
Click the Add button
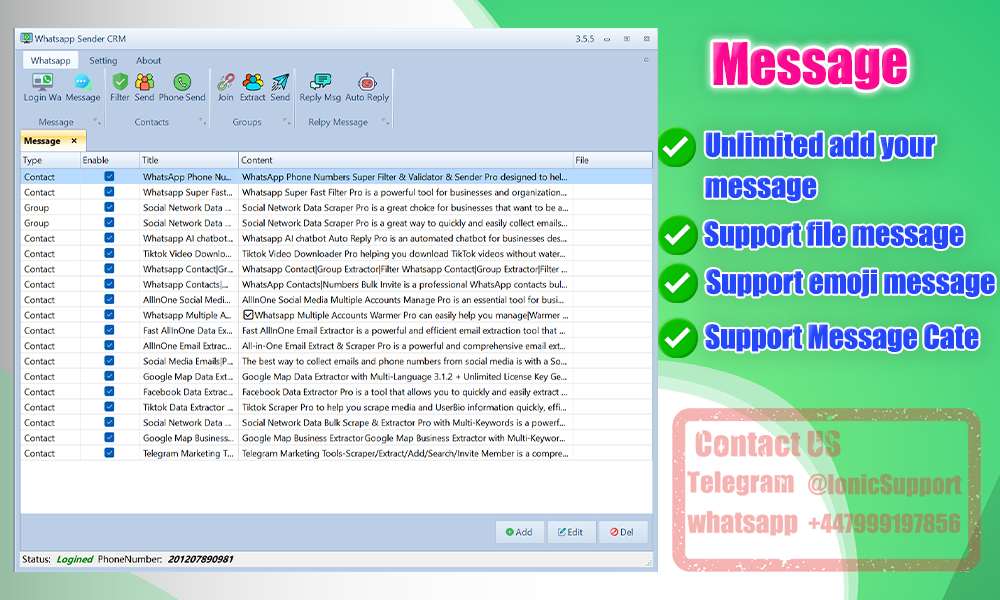click(519, 532)
